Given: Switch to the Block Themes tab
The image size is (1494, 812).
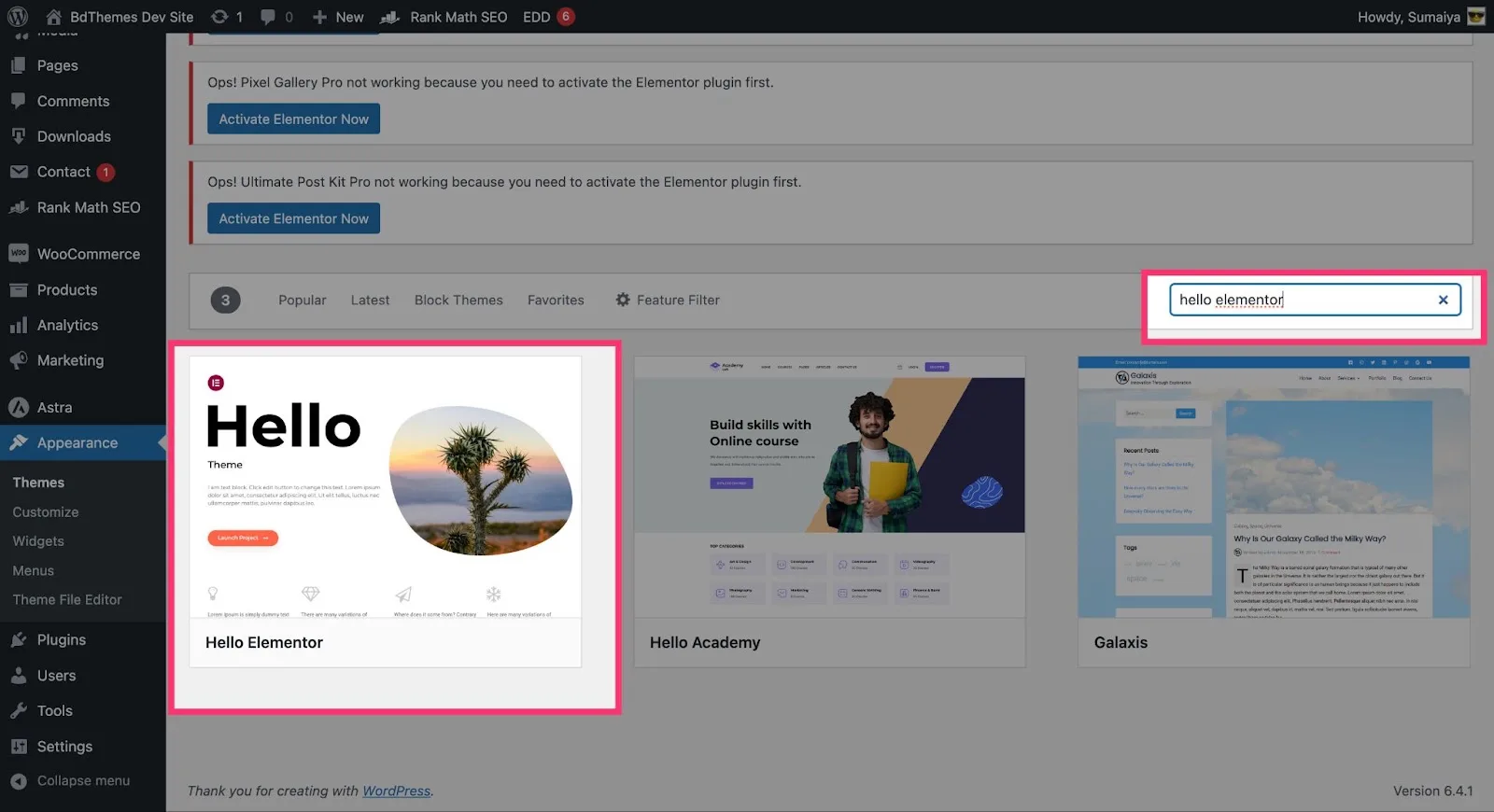Looking at the screenshot, I should (458, 300).
